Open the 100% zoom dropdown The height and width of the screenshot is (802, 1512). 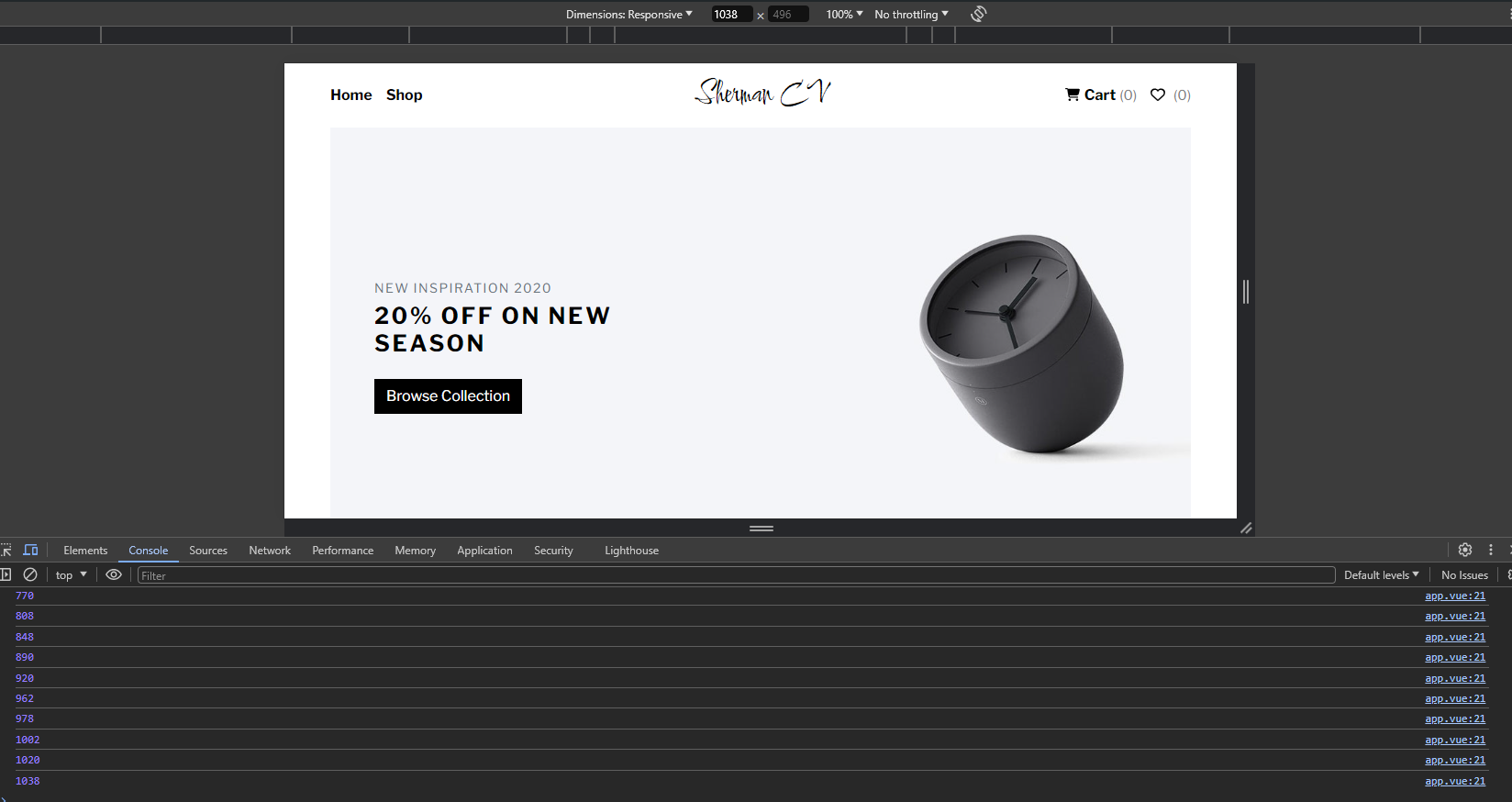tap(844, 14)
